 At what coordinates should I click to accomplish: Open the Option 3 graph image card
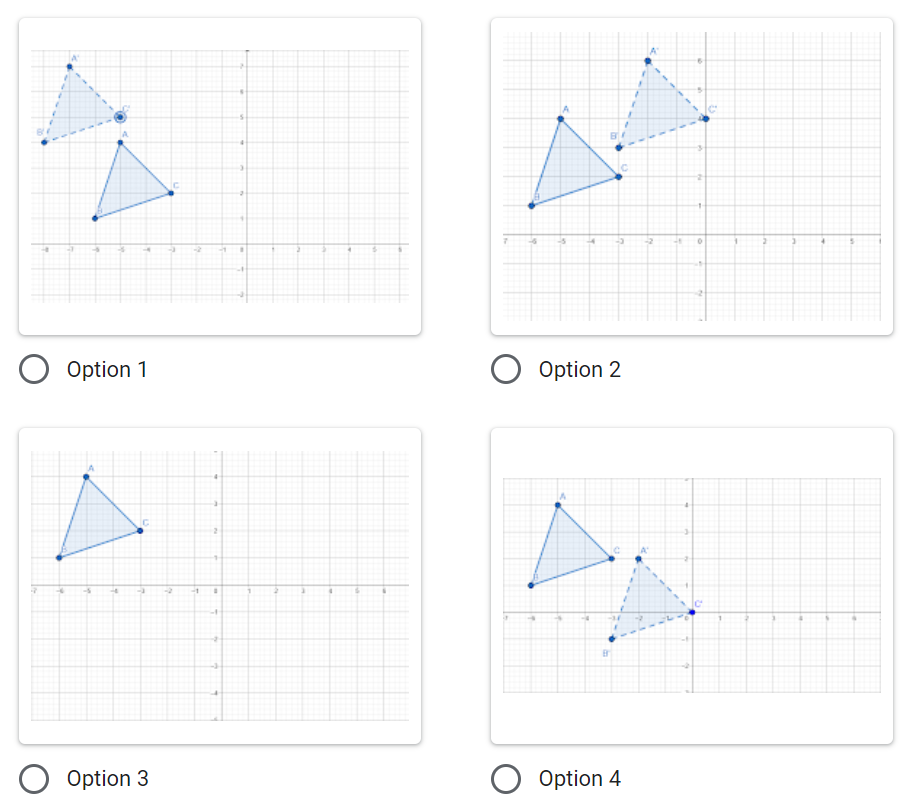click(220, 586)
